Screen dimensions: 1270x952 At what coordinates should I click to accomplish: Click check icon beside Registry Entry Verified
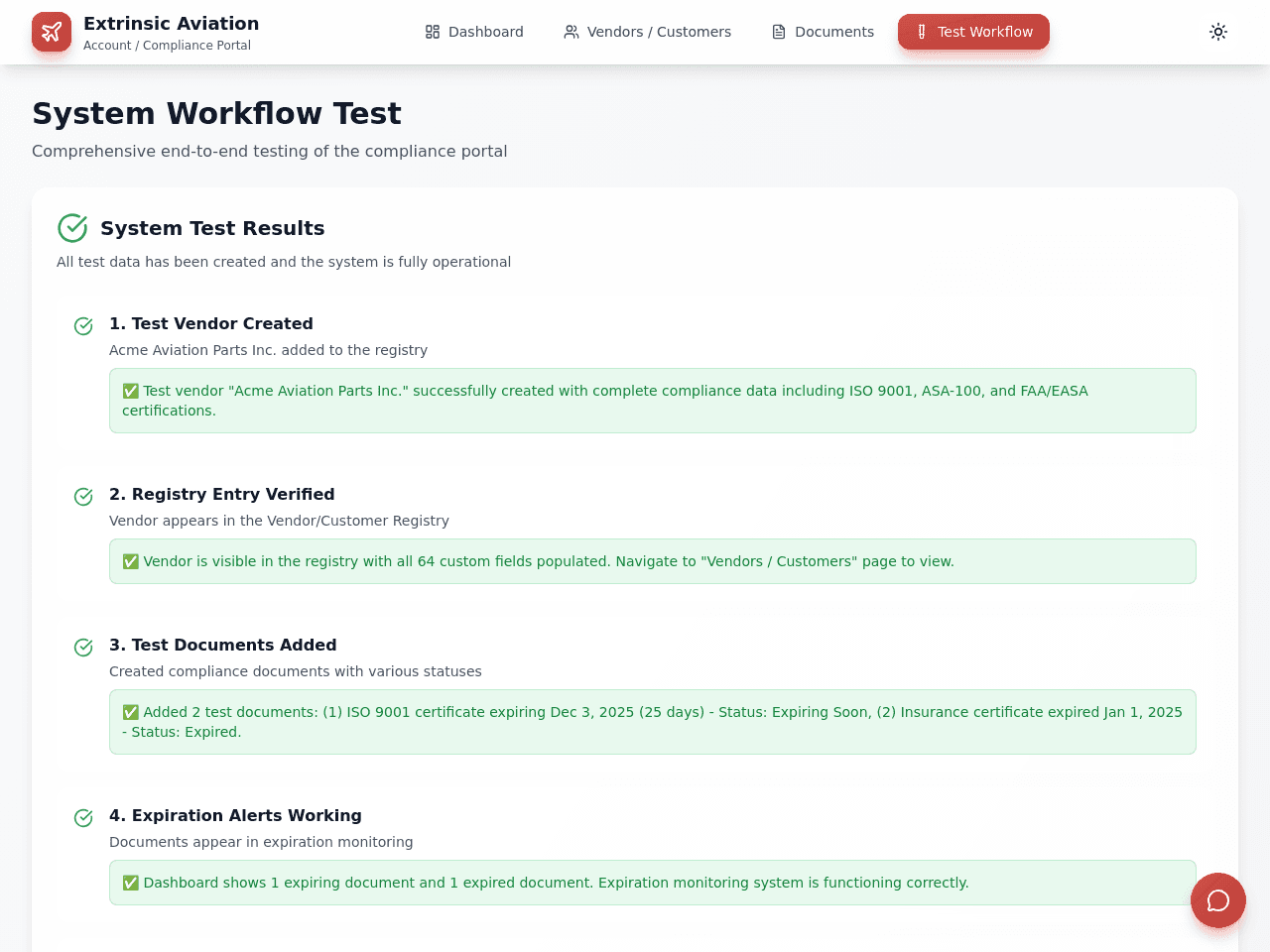pos(83,497)
